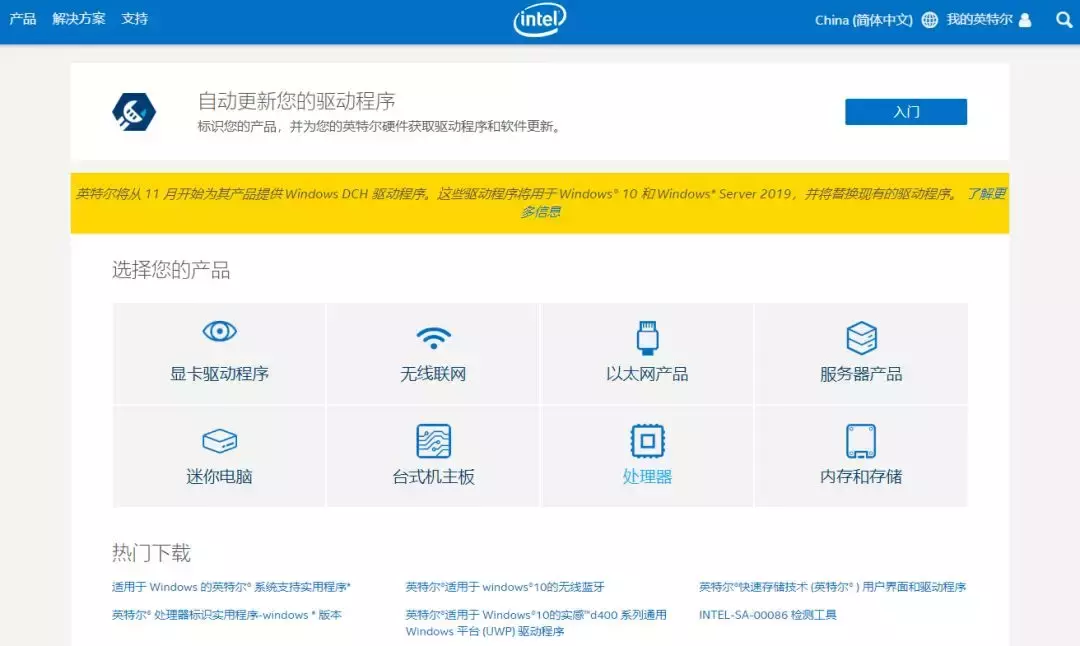Open China (简体中文) region selector
The width and height of the screenshot is (1080, 646).
864,20
